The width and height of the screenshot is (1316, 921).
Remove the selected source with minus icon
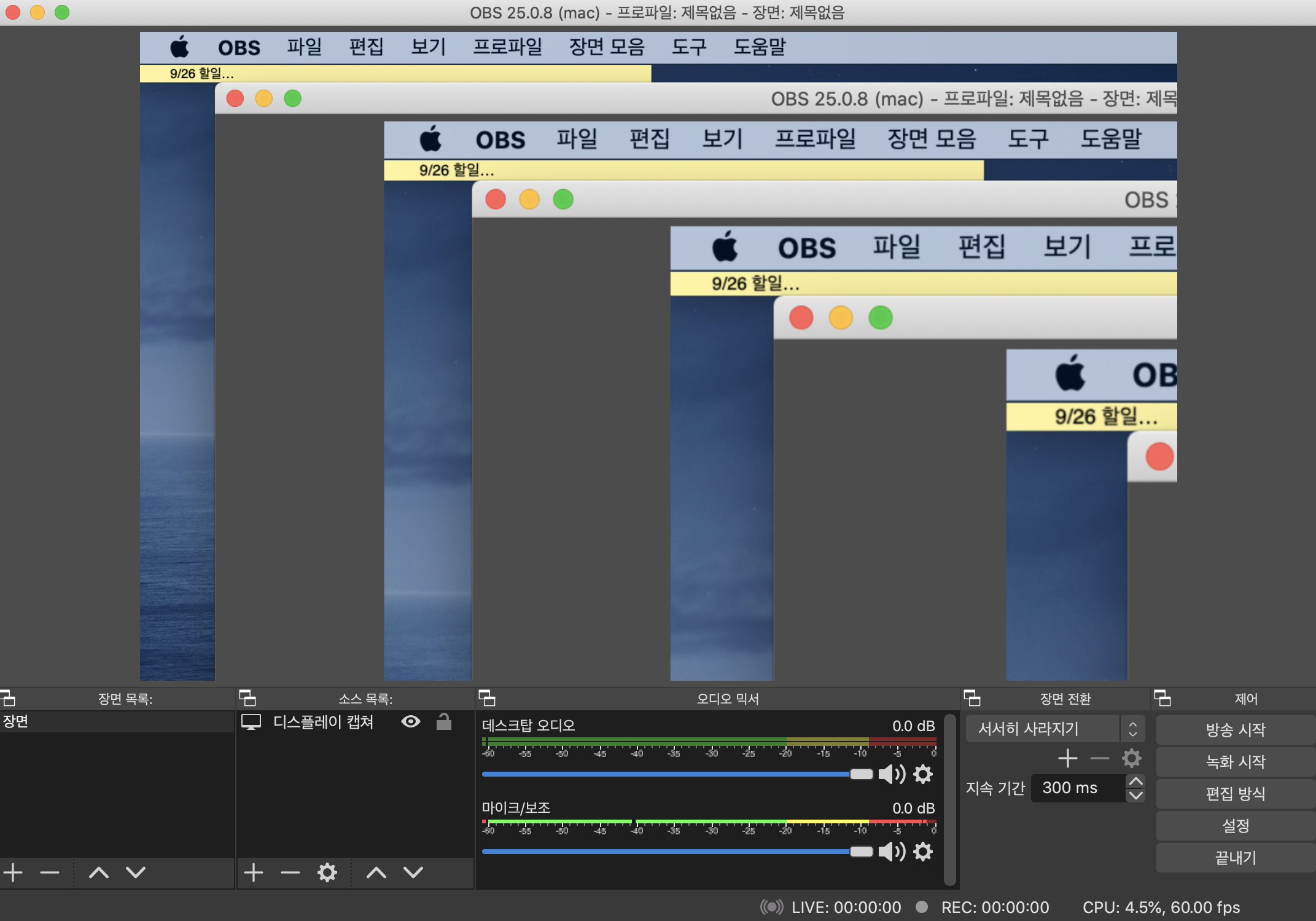[x=290, y=872]
